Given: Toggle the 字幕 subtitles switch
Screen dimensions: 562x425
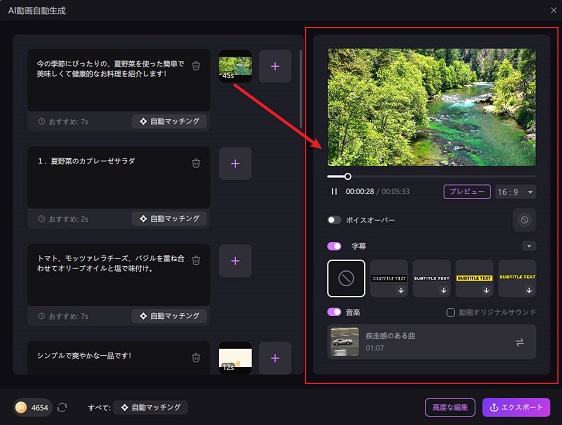Looking at the screenshot, I should 334,246.
